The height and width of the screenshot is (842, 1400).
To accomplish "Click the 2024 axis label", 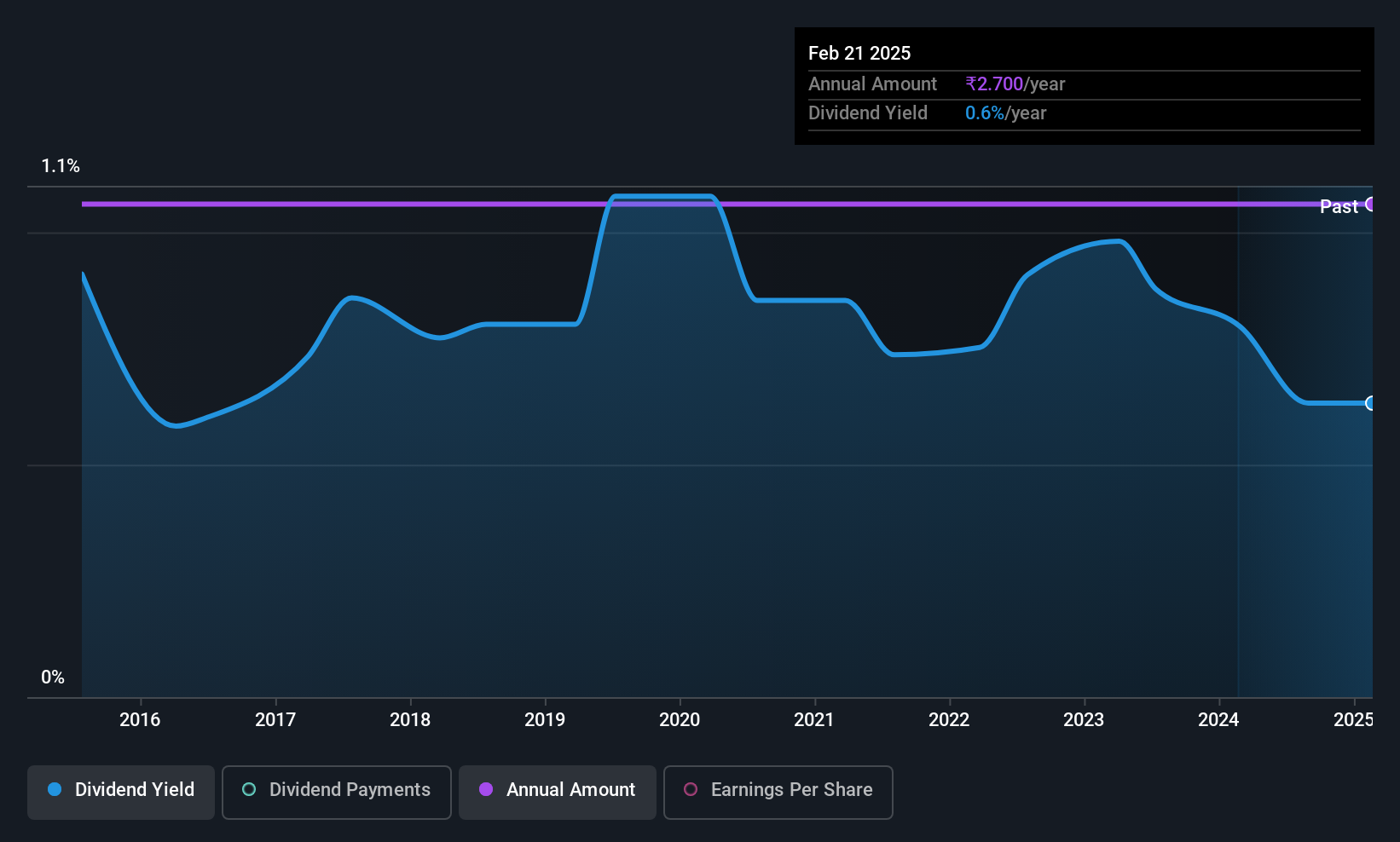I will tap(1218, 719).
